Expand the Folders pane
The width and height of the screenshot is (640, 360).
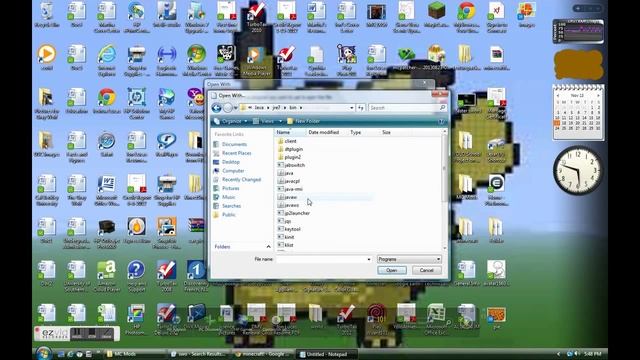268,247
